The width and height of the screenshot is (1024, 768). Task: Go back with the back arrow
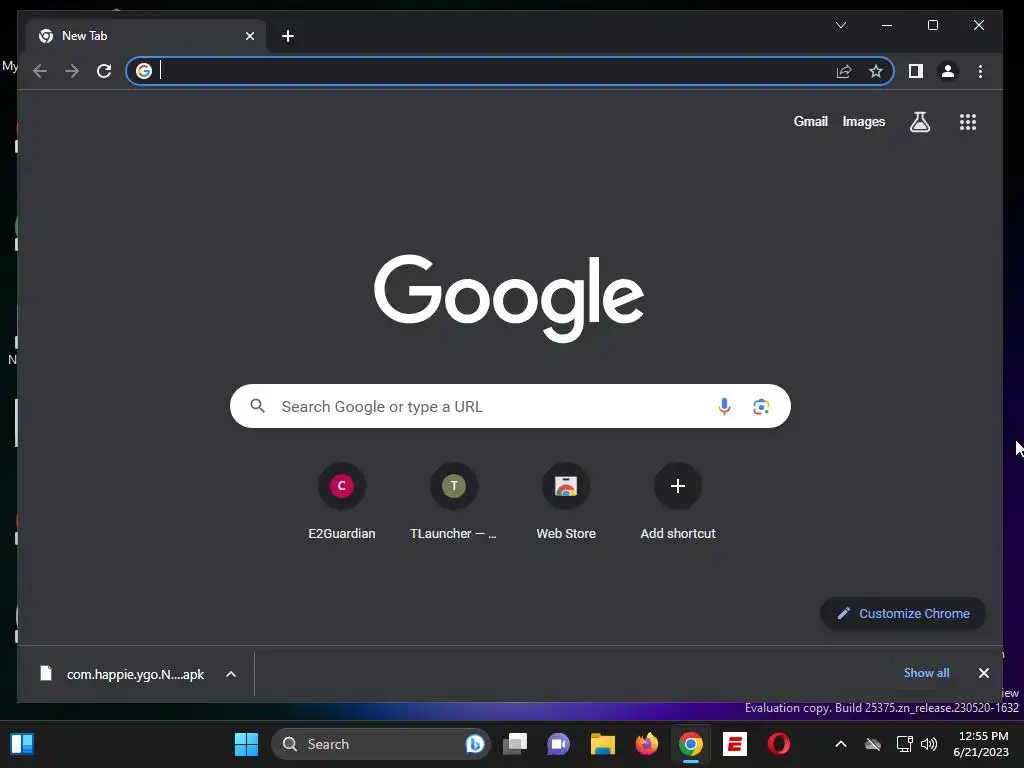pyautogui.click(x=40, y=71)
